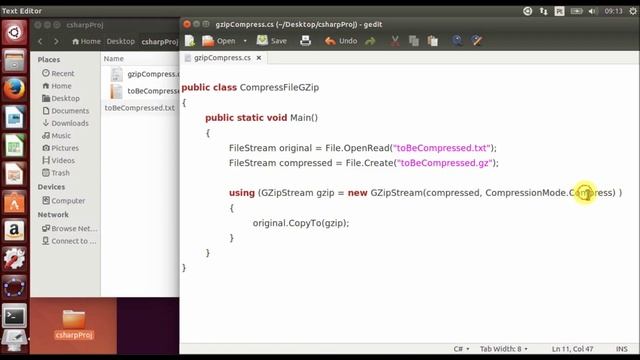Click the INS insert mode indicator
This screenshot has height=360, width=640.
click(622, 349)
